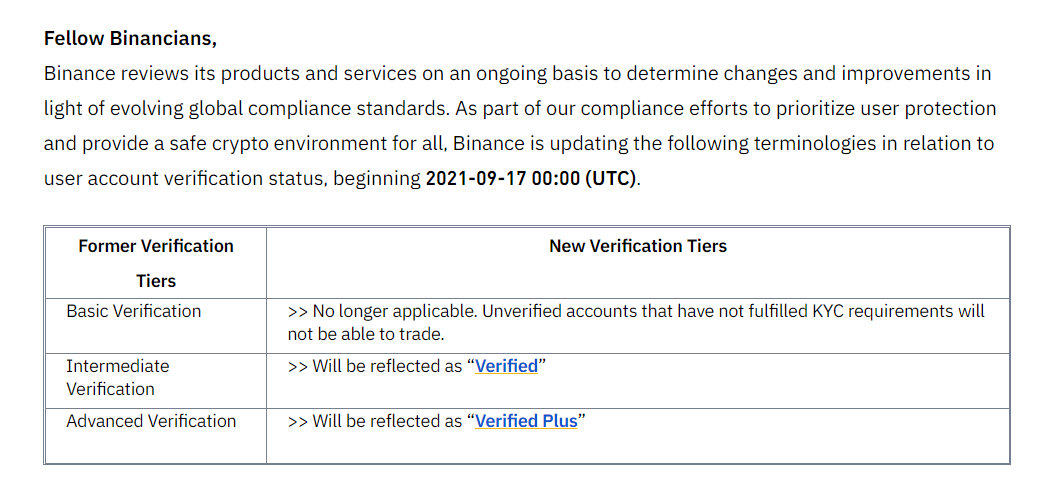Viewport: 1046px width, 500px height.
Task: Follow the "Verified Plus" link
Action: 526,421
